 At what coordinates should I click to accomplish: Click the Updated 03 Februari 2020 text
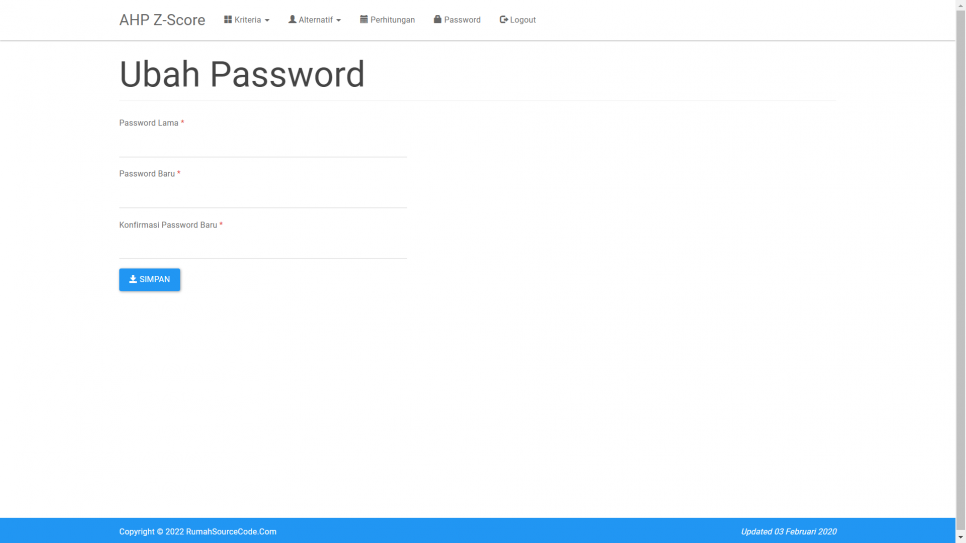(789, 531)
